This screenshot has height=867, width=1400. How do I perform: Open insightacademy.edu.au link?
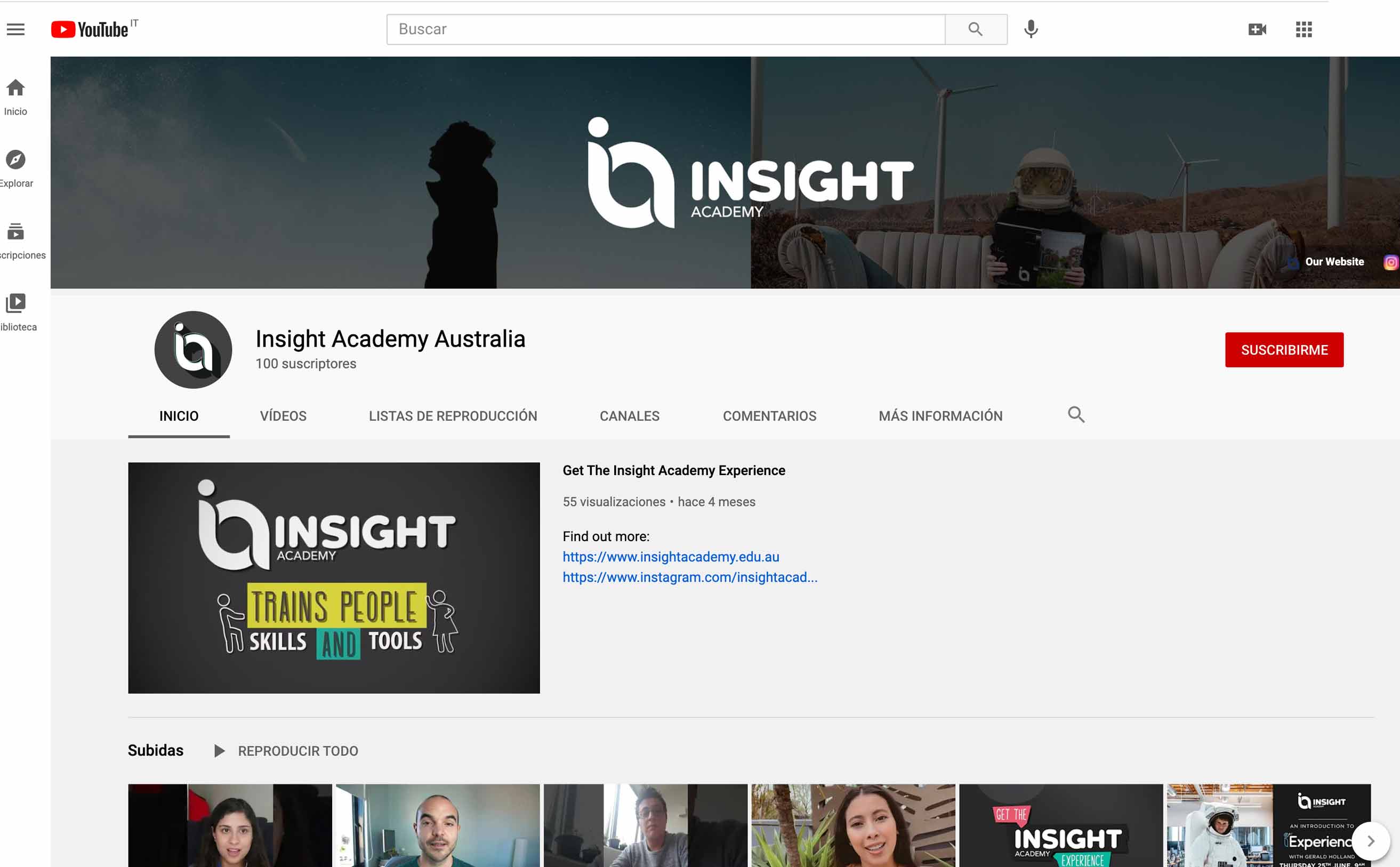pyautogui.click(x=671, y=557)
